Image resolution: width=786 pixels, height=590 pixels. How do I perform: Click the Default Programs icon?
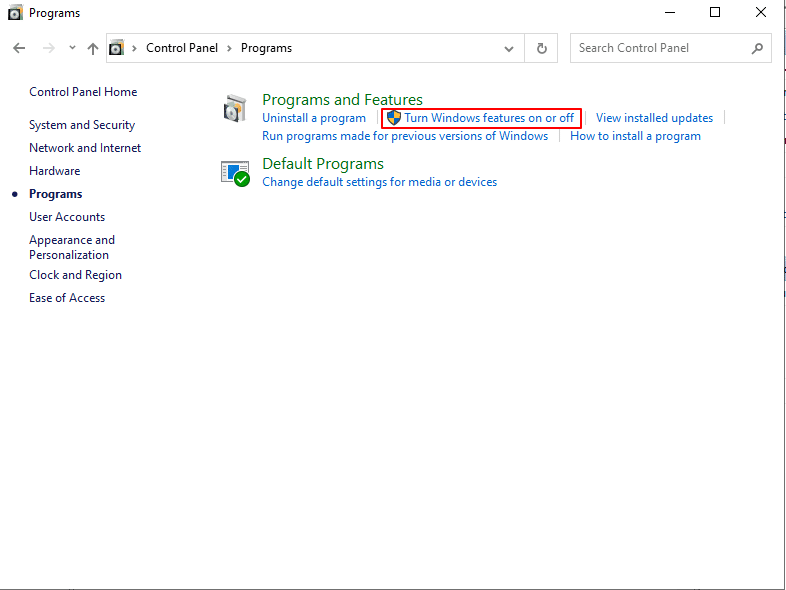(x=235, y=173)
